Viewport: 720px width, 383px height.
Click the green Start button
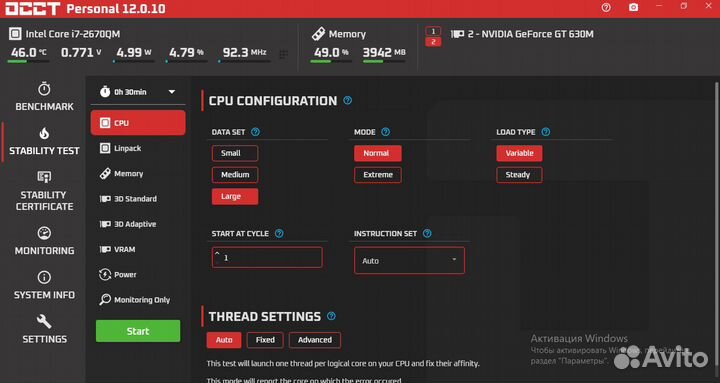(x=138, y=331)
